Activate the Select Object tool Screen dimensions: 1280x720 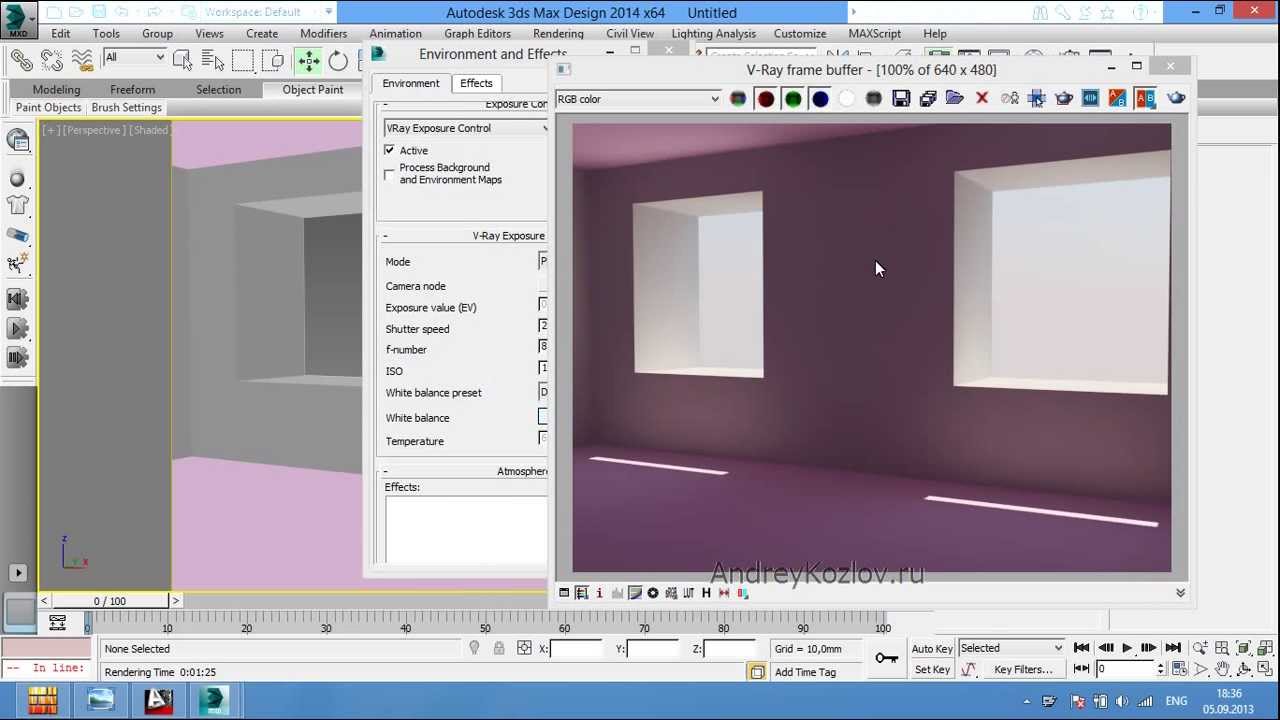click(182, 61)
